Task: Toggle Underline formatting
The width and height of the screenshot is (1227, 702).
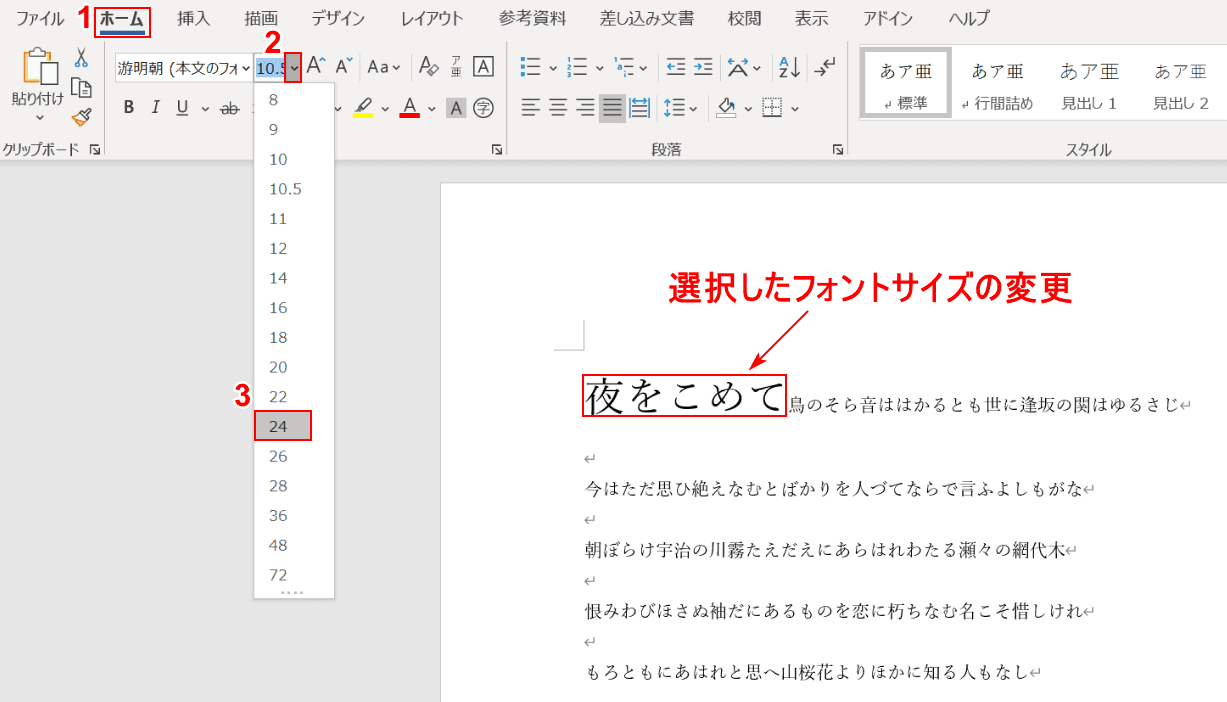Action: tap(182, 108)
